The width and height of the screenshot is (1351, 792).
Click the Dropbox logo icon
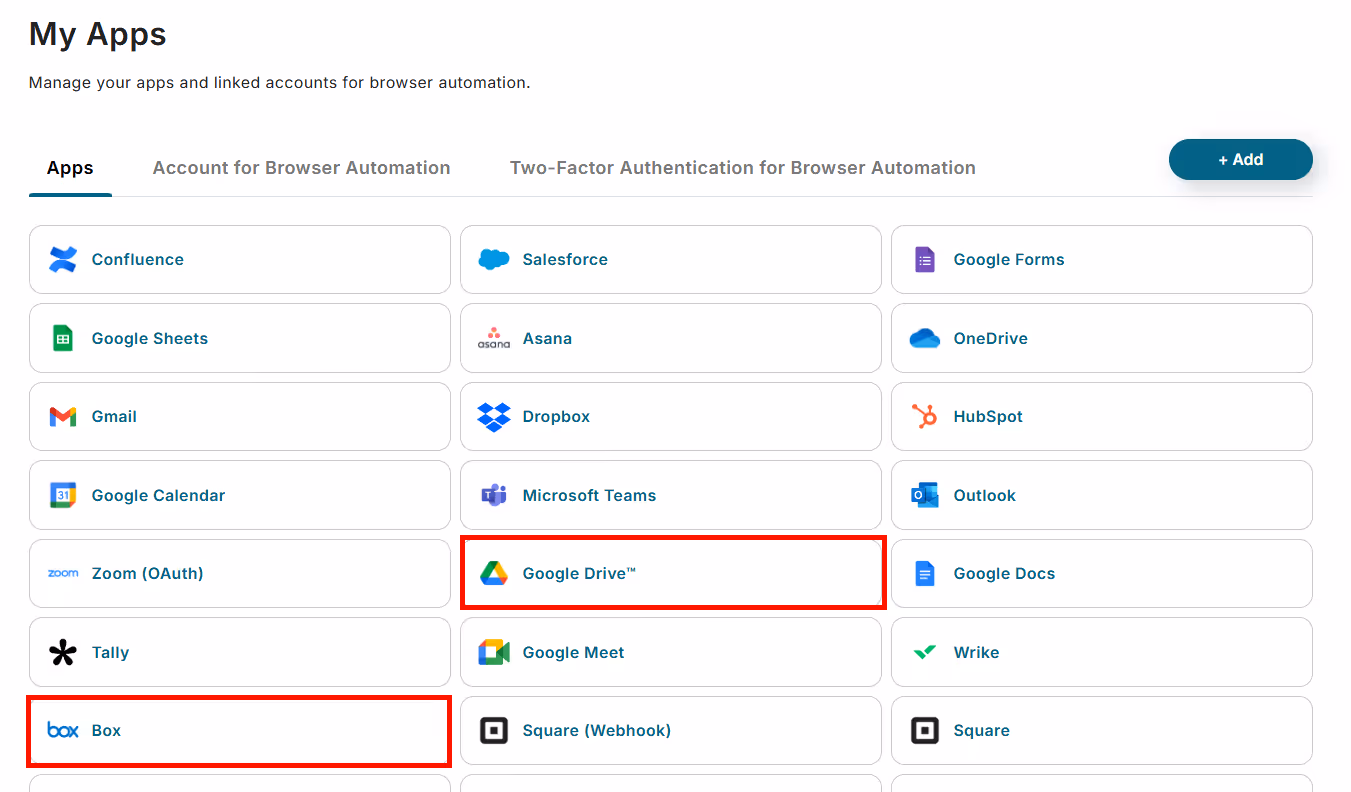[494, 416]
